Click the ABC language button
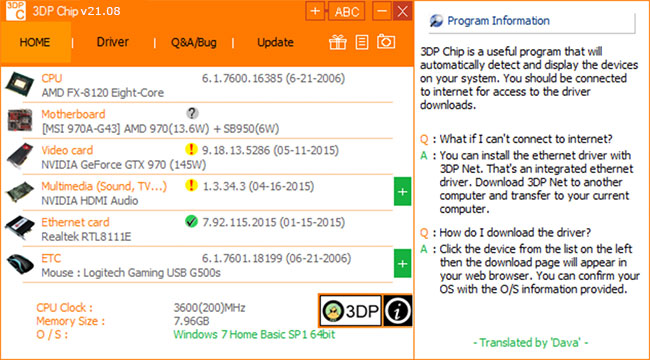 [347, 11]
